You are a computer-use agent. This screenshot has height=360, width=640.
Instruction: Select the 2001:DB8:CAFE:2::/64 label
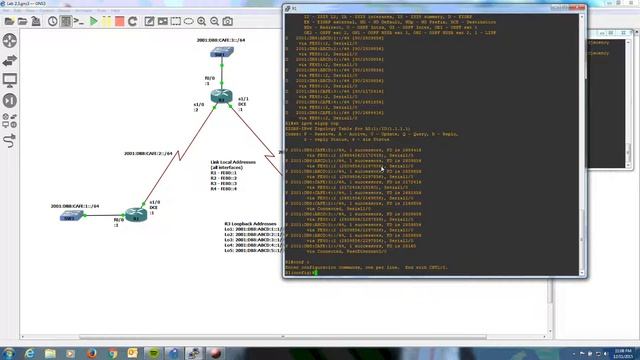click(x=148, y=153)
